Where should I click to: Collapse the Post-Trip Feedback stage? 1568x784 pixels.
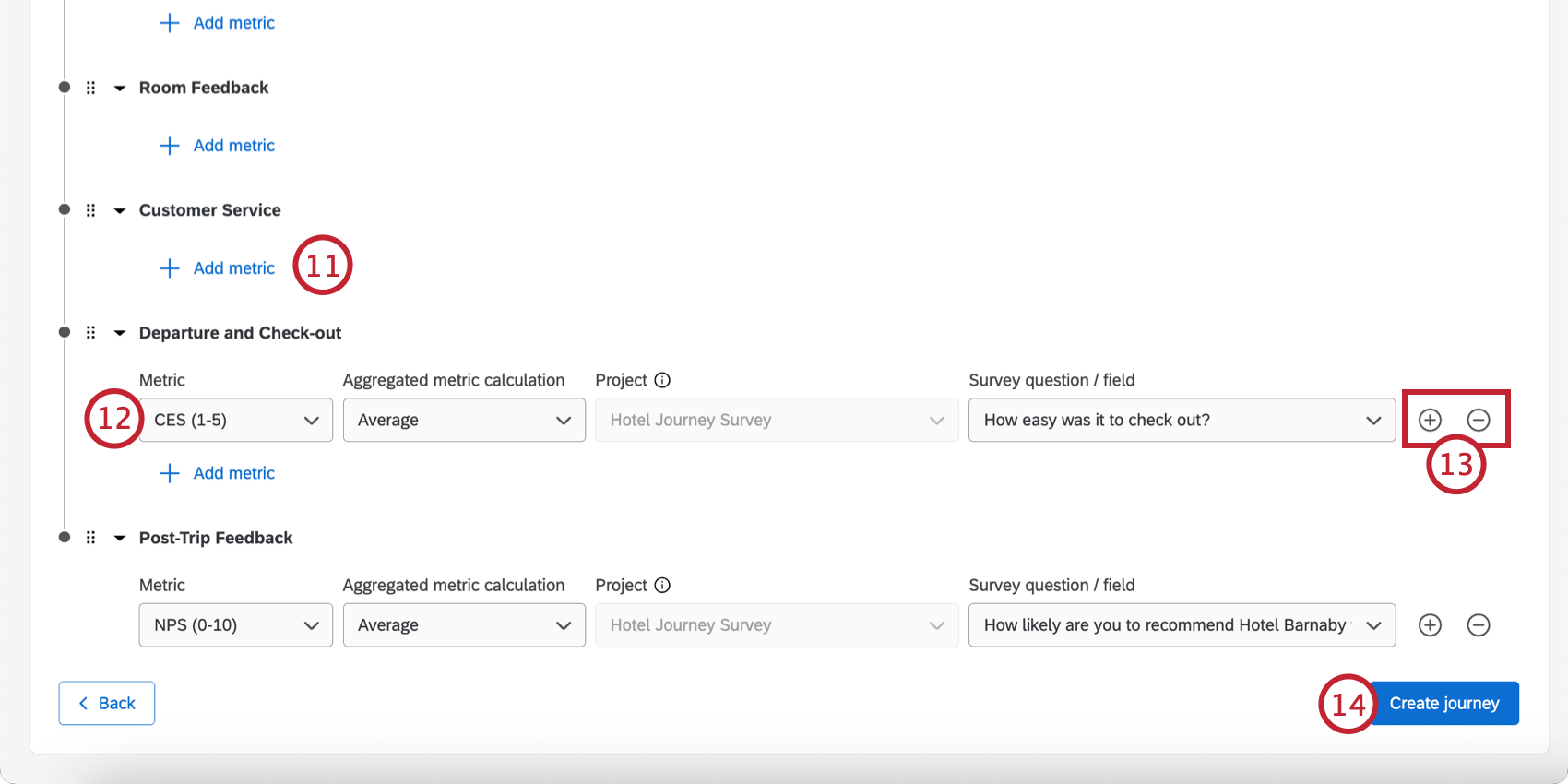click(x=120, y=539)
